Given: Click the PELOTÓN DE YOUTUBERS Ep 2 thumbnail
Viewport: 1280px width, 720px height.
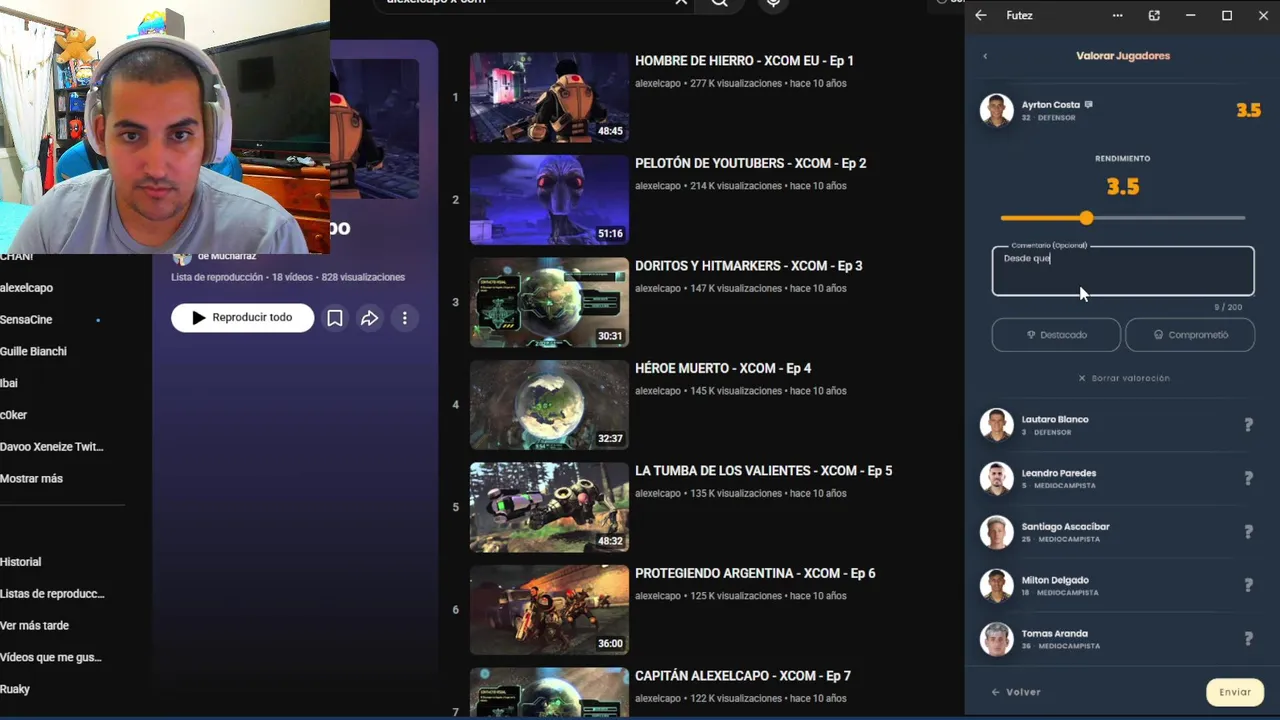Looking at the screenshot, I should pos(549,200).
